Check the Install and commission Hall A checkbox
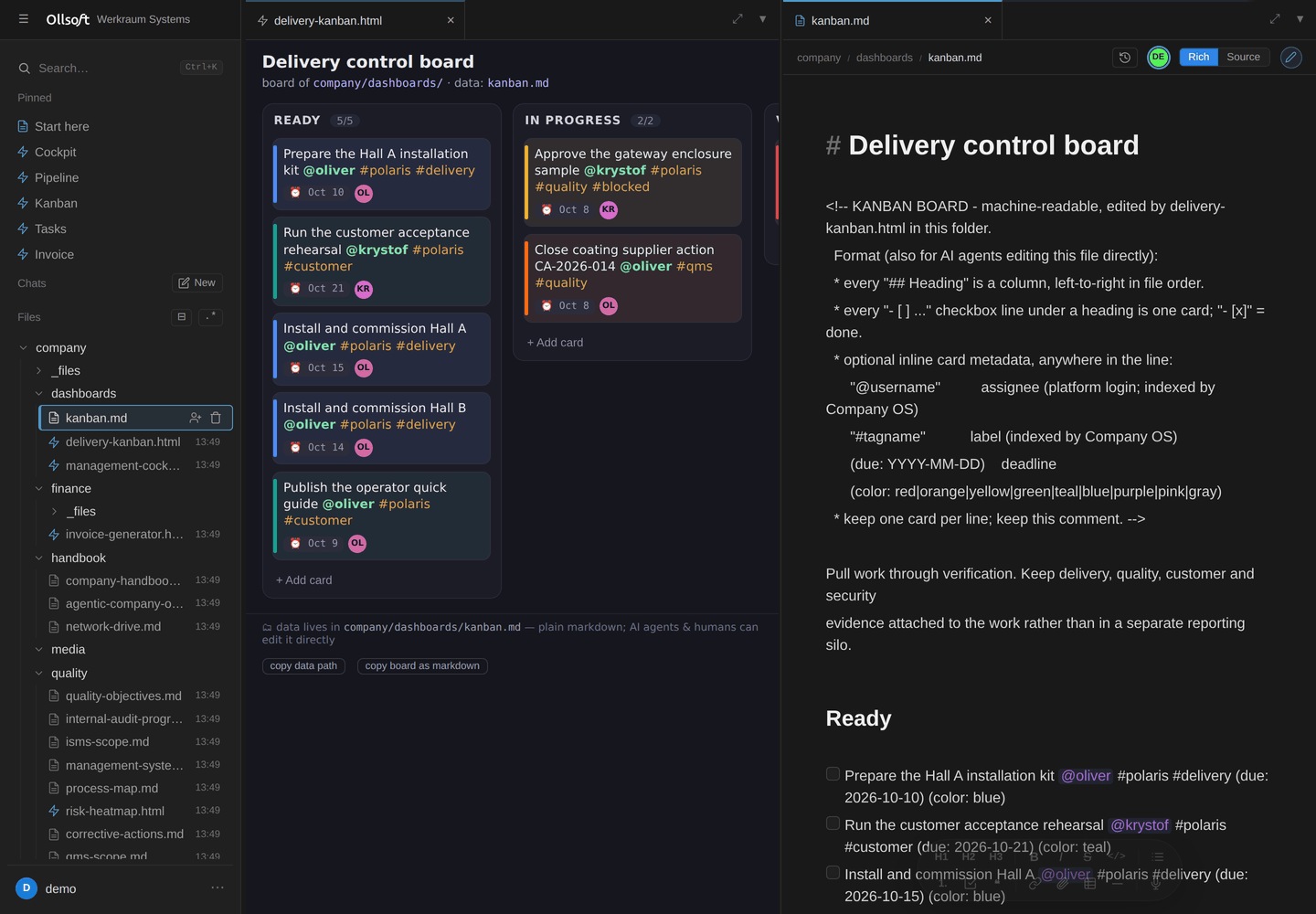Screen dimensions: 1316x914 click(833, 873)
